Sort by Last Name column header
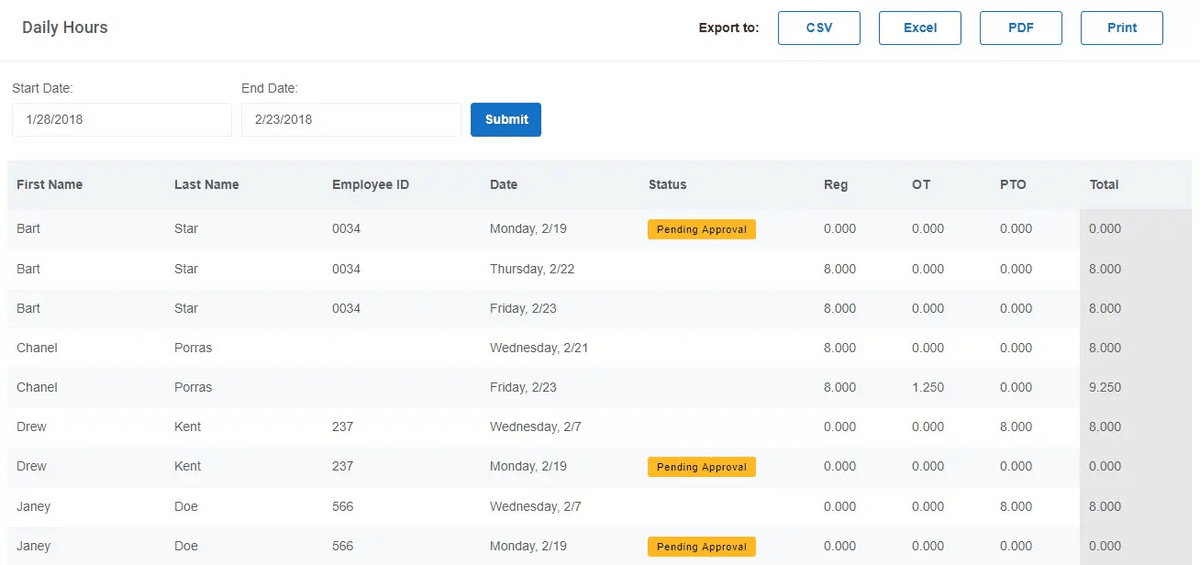 click(x=207, y=184)
